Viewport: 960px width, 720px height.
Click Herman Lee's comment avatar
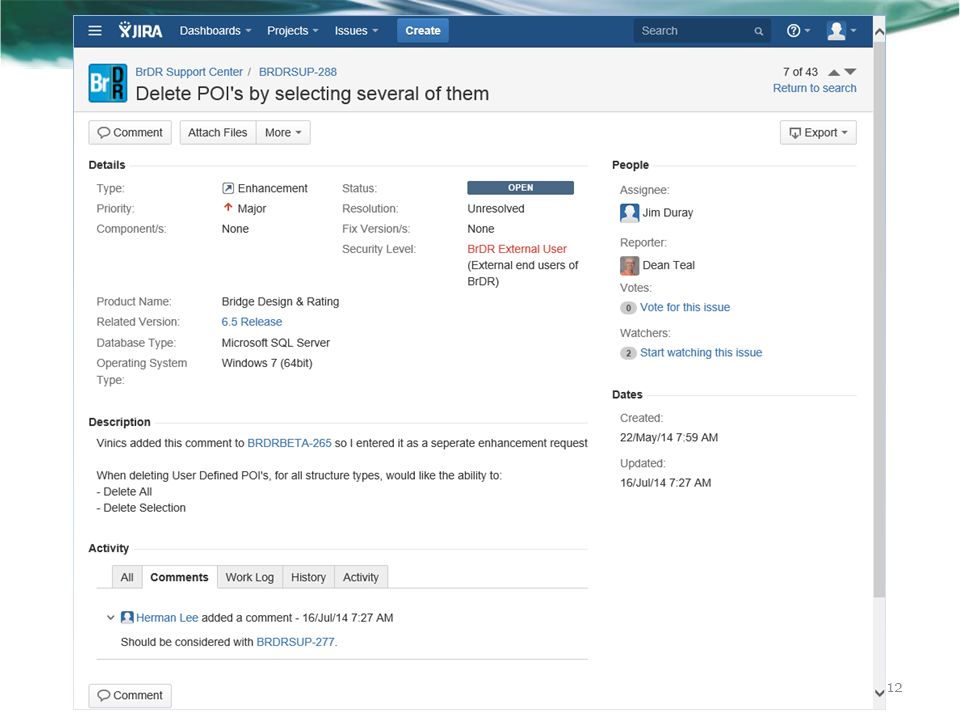pyautogui.click(x=127, y=617)
